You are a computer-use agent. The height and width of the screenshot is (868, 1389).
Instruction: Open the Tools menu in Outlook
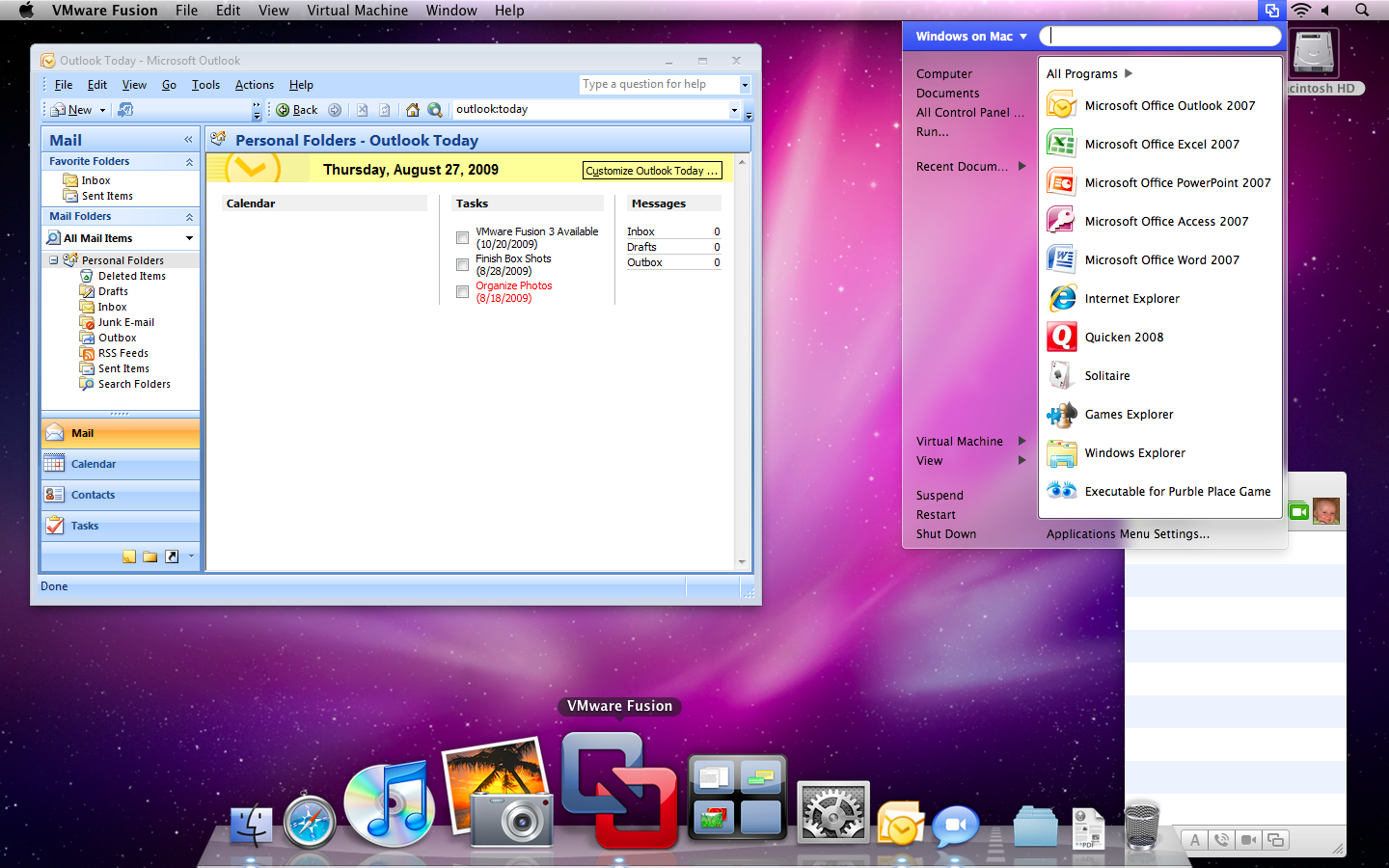pyautogui.click(x=205, y=85)
